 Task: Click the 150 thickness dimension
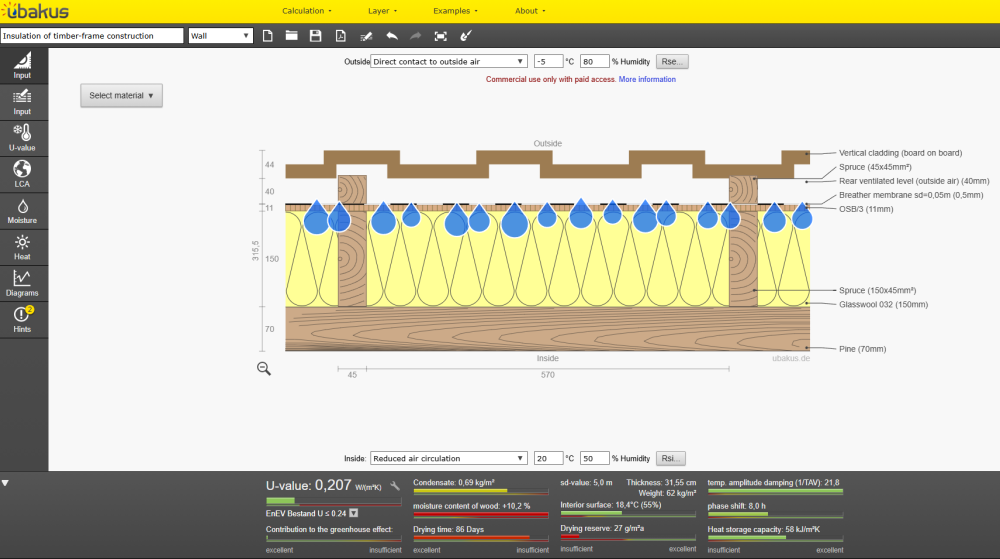272,259
